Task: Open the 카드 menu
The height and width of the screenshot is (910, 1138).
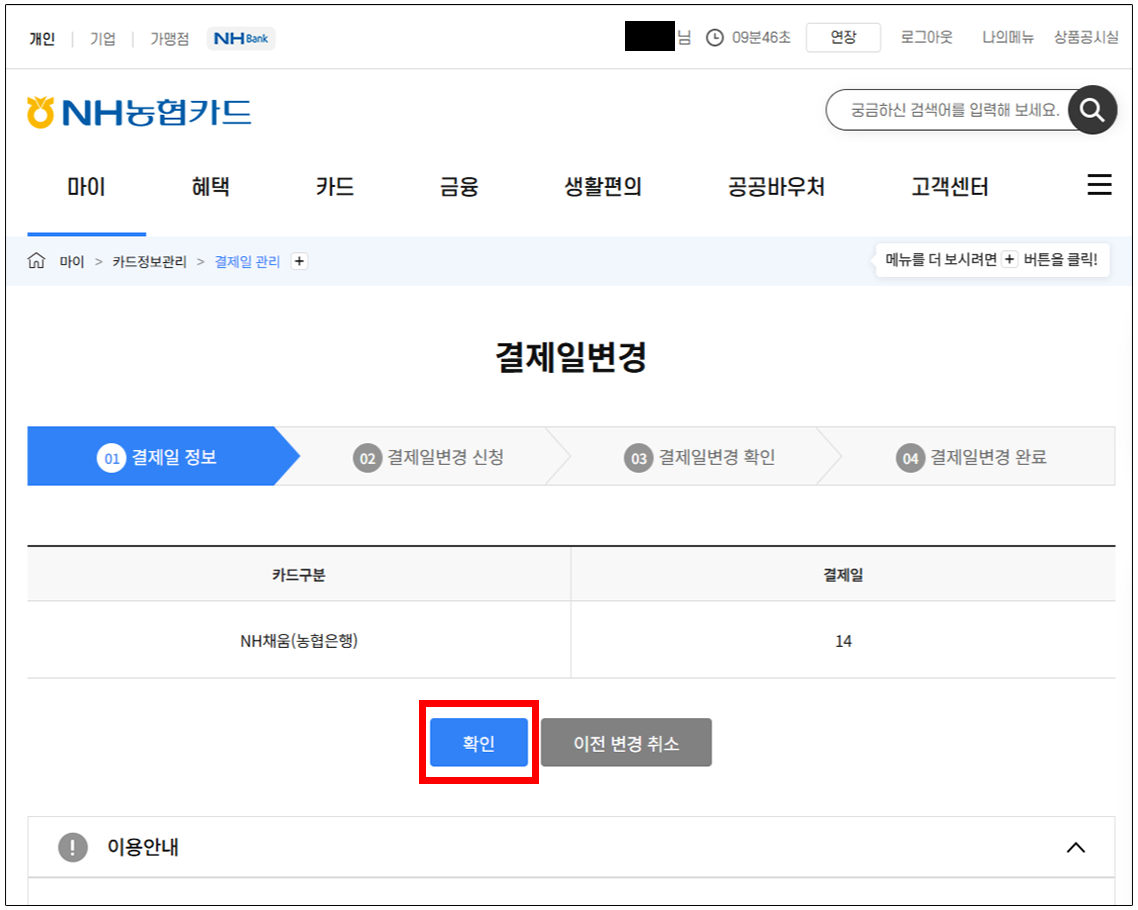Action: (335, 187)
